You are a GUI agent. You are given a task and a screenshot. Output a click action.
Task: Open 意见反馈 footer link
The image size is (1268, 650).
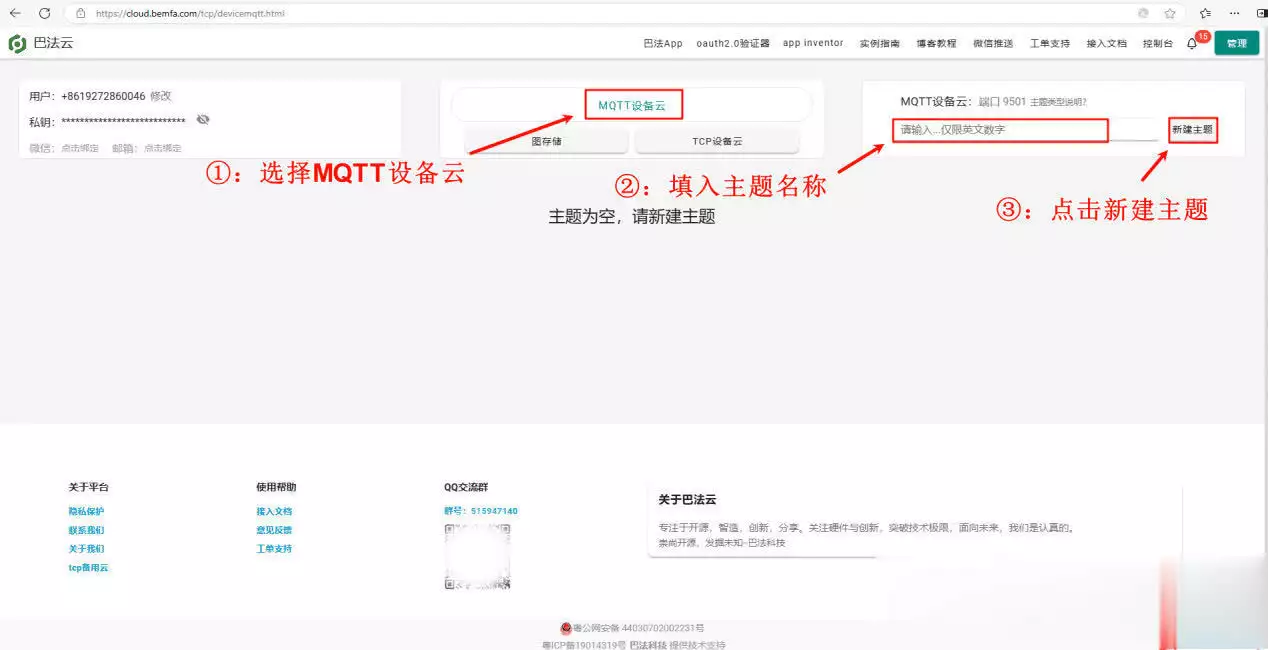[274, 530]
